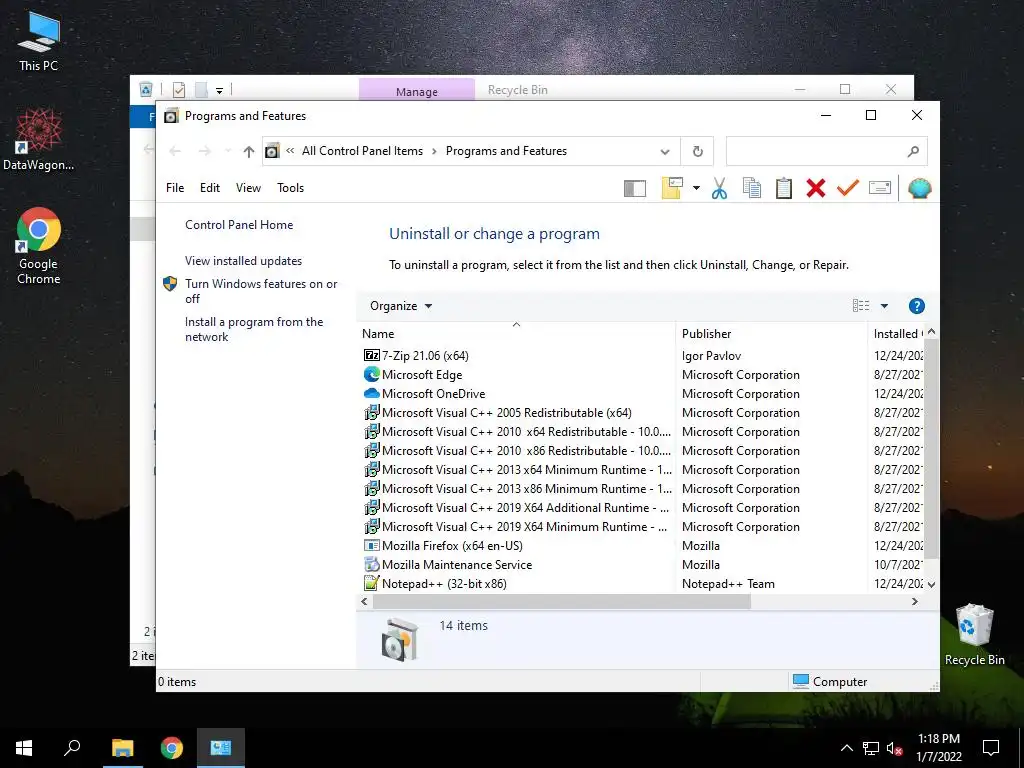Click the blue help question mark icon
The image size is (1024, 768).
[x=916, y=306]
